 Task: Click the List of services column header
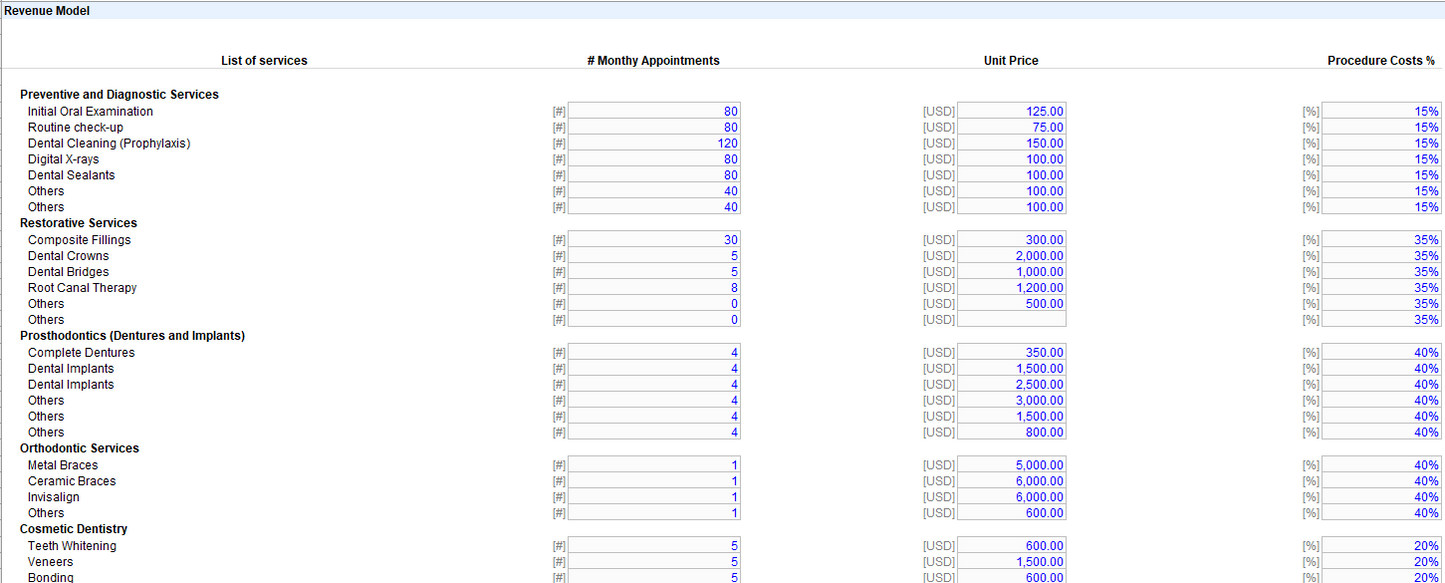264,61
